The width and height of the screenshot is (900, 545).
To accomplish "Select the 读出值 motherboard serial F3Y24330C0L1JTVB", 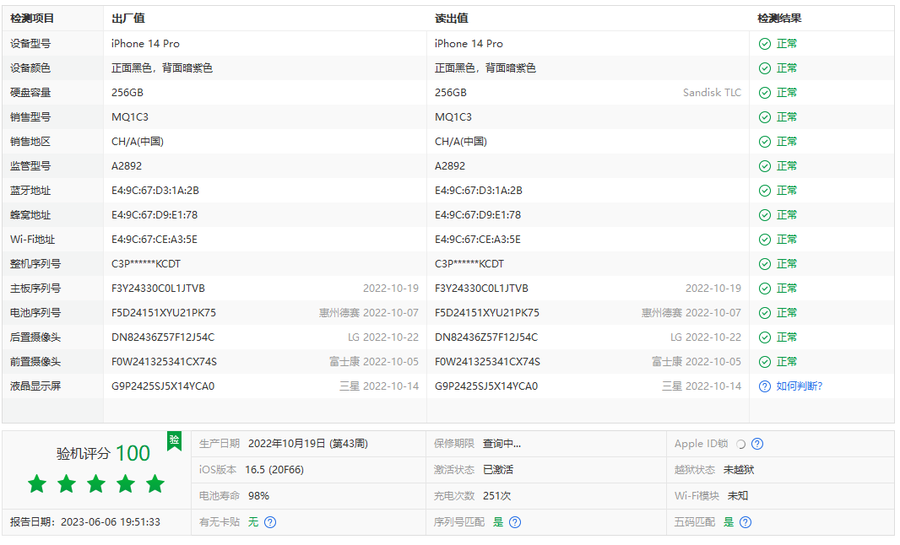I will (481, 289).
